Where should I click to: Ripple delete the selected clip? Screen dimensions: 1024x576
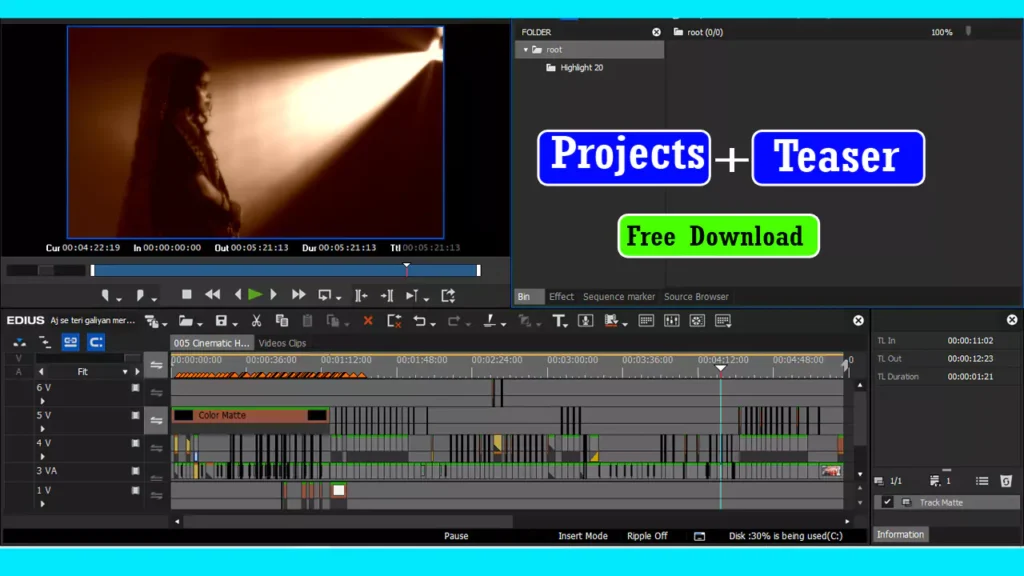tap(394, 321)
